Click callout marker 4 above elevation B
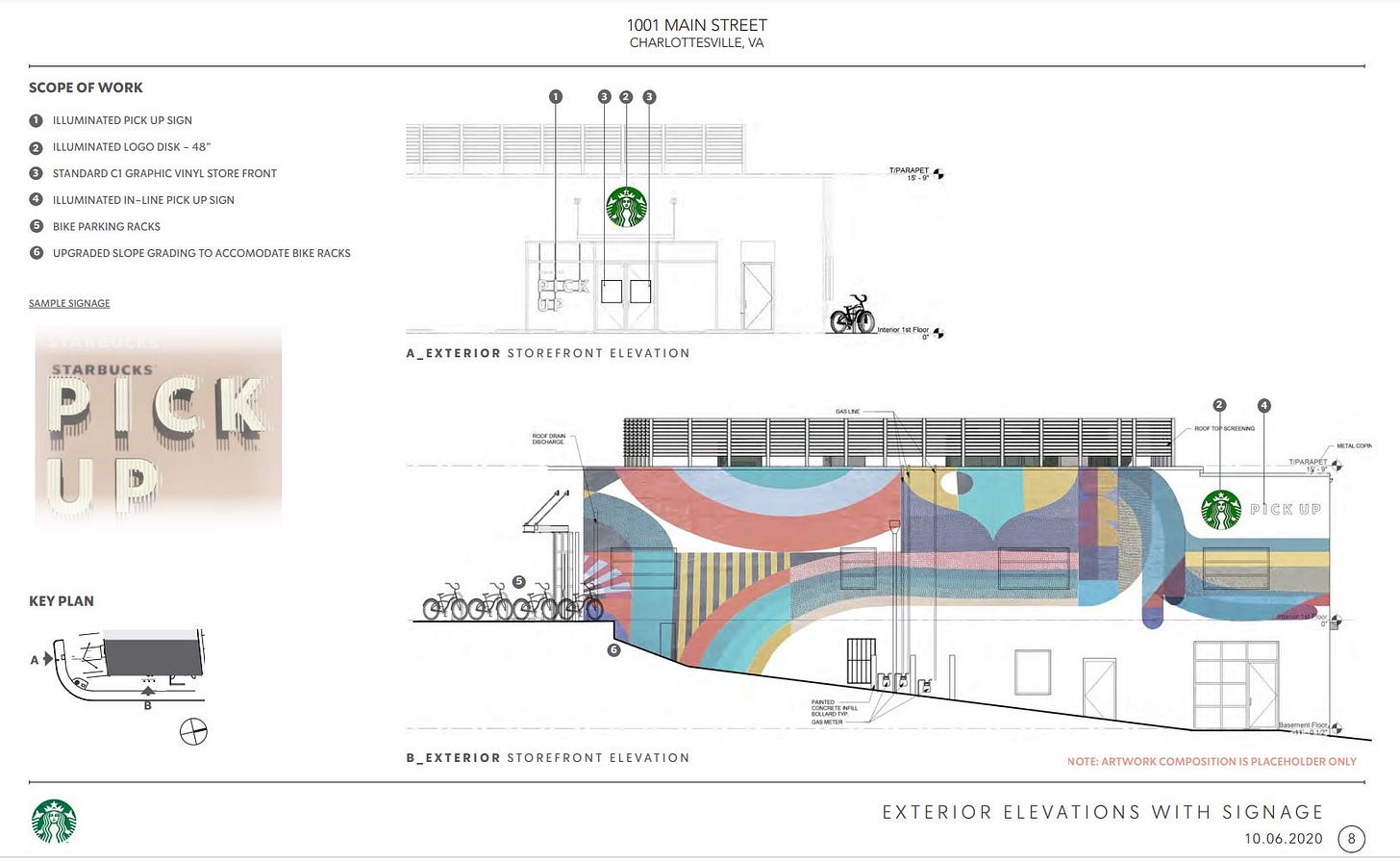The width and height of the screenshot is (1400, 862). [1263, 406]
